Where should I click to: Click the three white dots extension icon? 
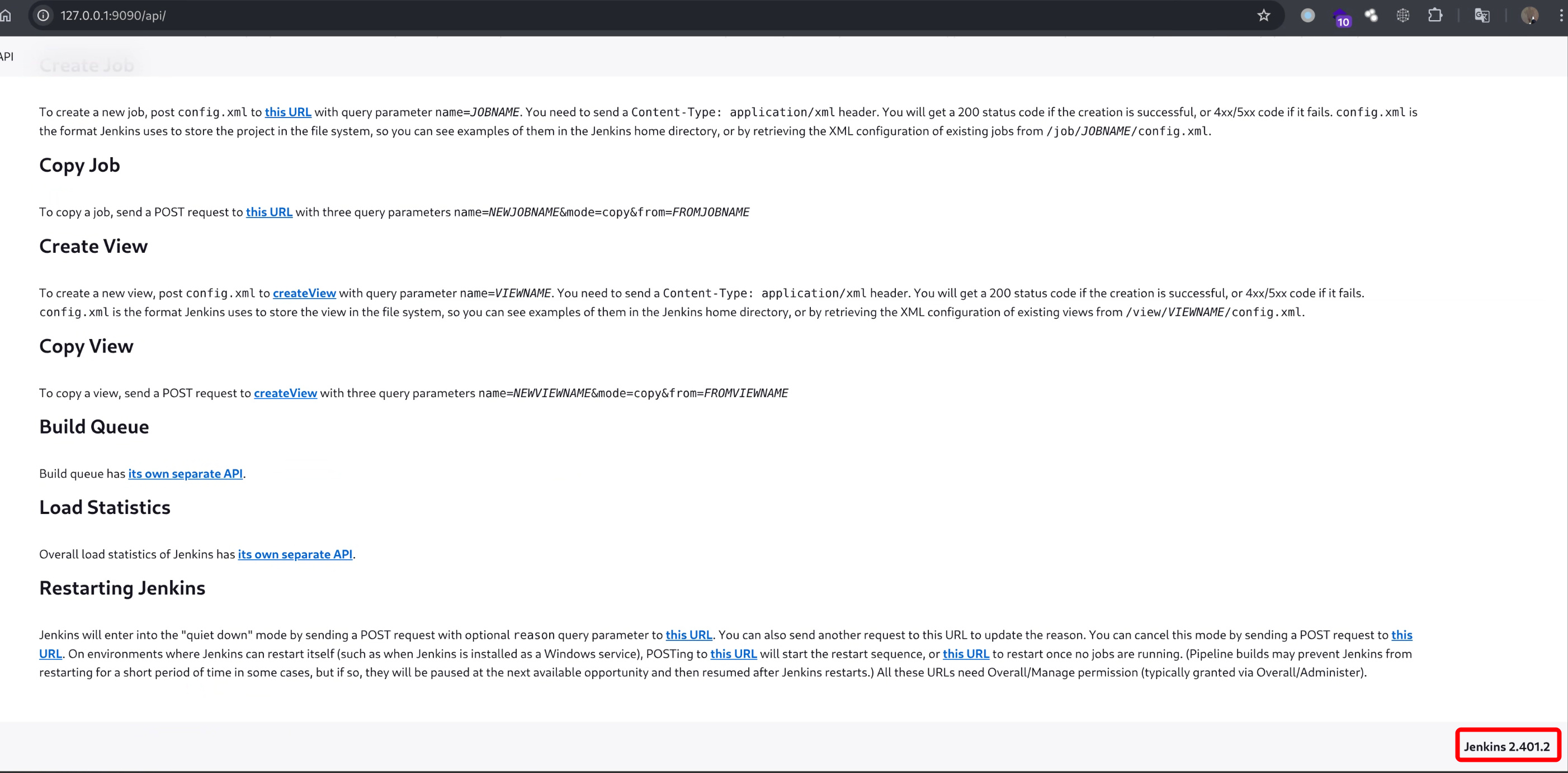tap(1371, 15)
